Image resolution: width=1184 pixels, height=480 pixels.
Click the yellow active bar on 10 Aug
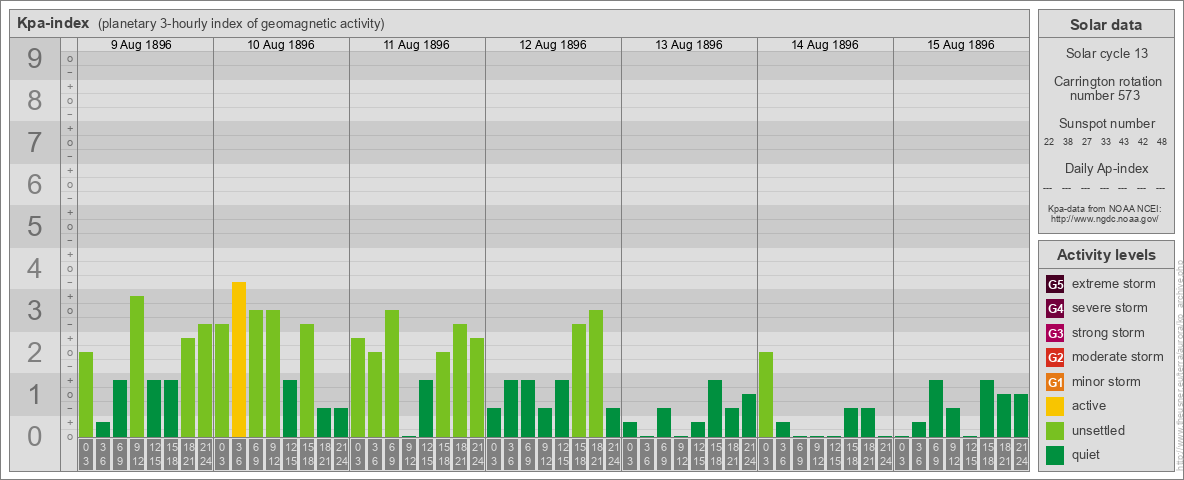239,359
